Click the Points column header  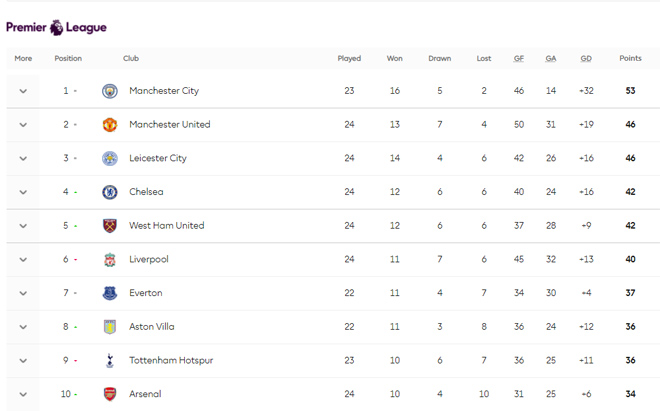coord(630,59)
